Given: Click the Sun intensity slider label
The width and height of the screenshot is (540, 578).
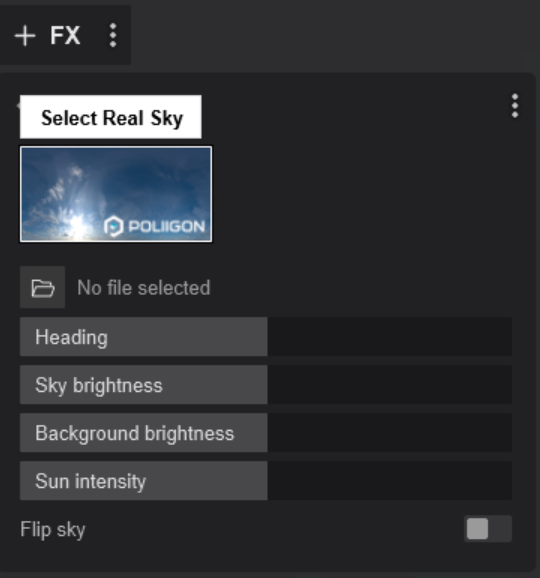Looking at the screenshot, I should click(91, 481).
